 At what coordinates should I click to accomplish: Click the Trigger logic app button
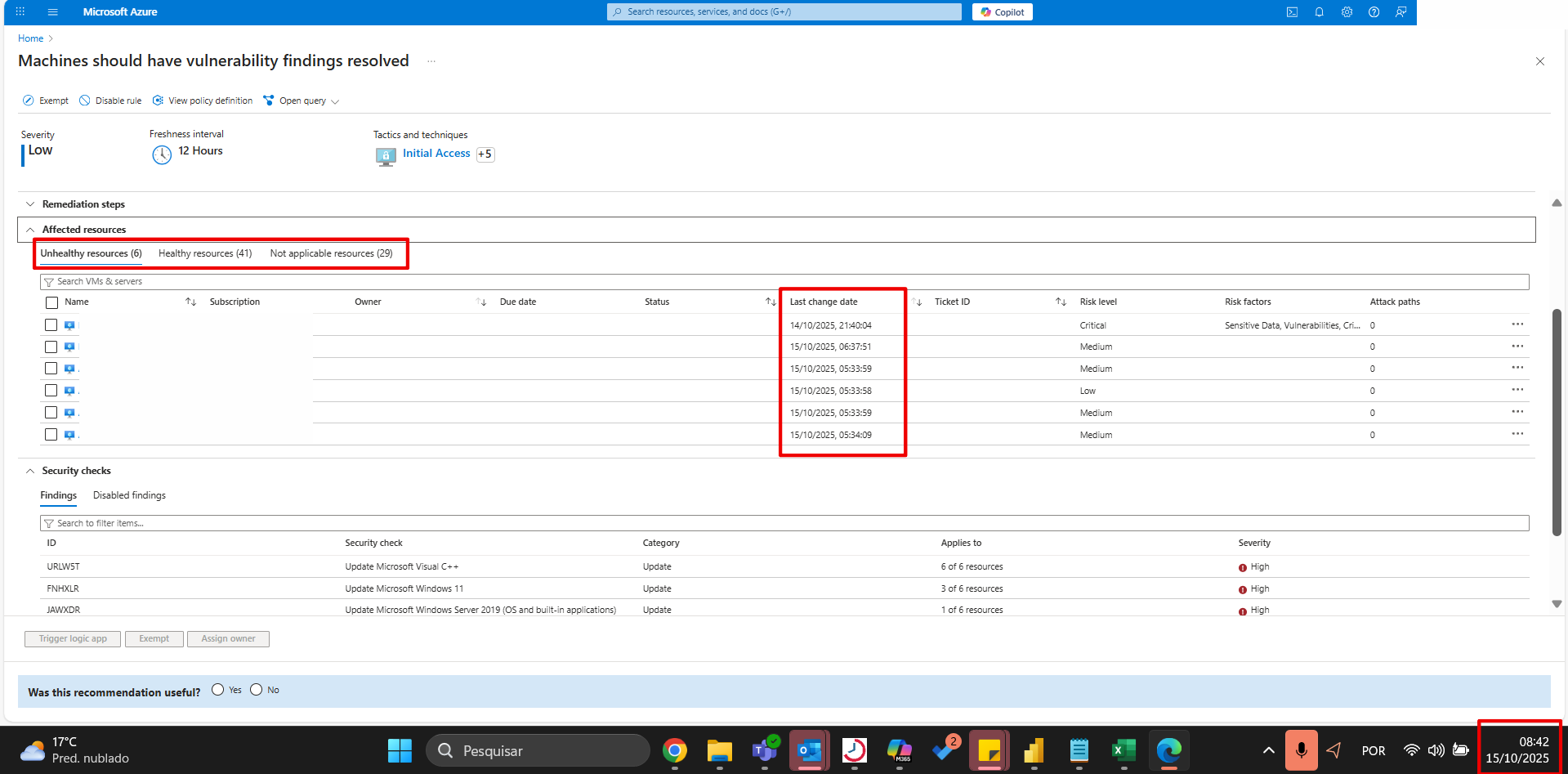[73, 639]
